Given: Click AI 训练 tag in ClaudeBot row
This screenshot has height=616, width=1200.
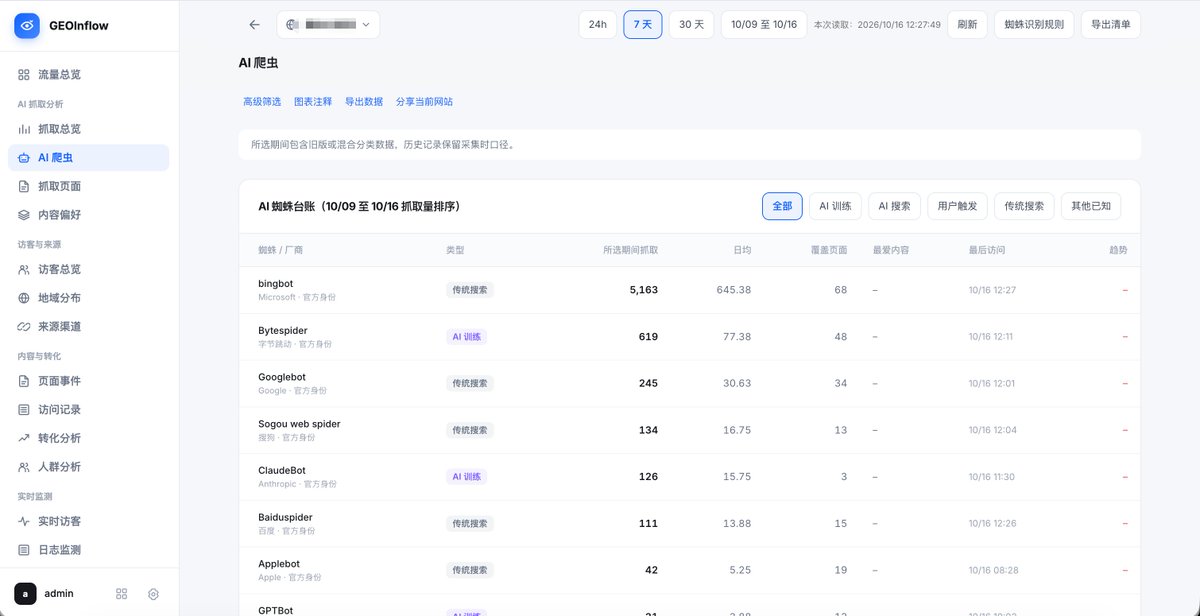Looking at the screenshot, I should click(466, 477).
